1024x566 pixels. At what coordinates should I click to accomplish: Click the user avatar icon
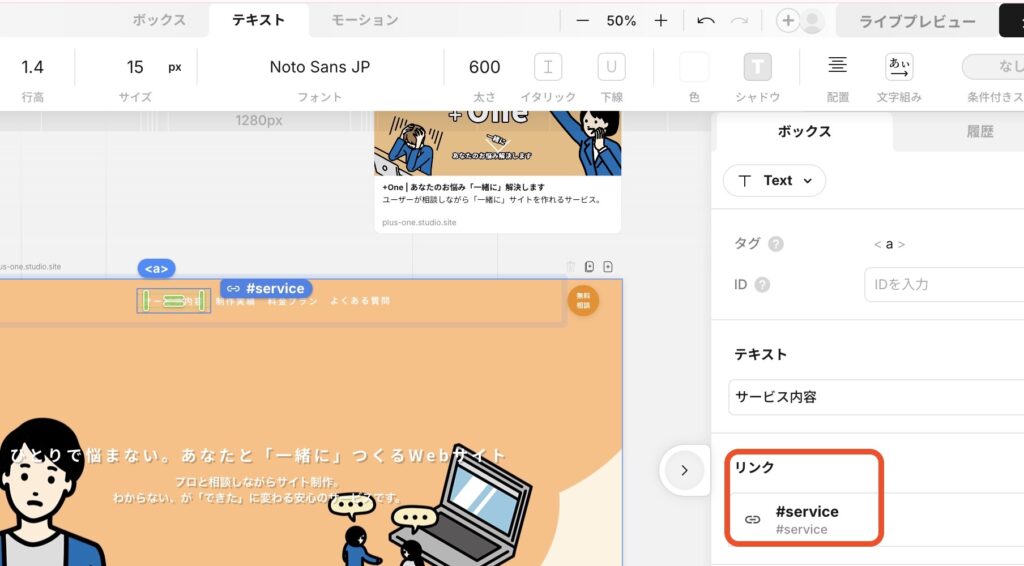tap(812, 21)
